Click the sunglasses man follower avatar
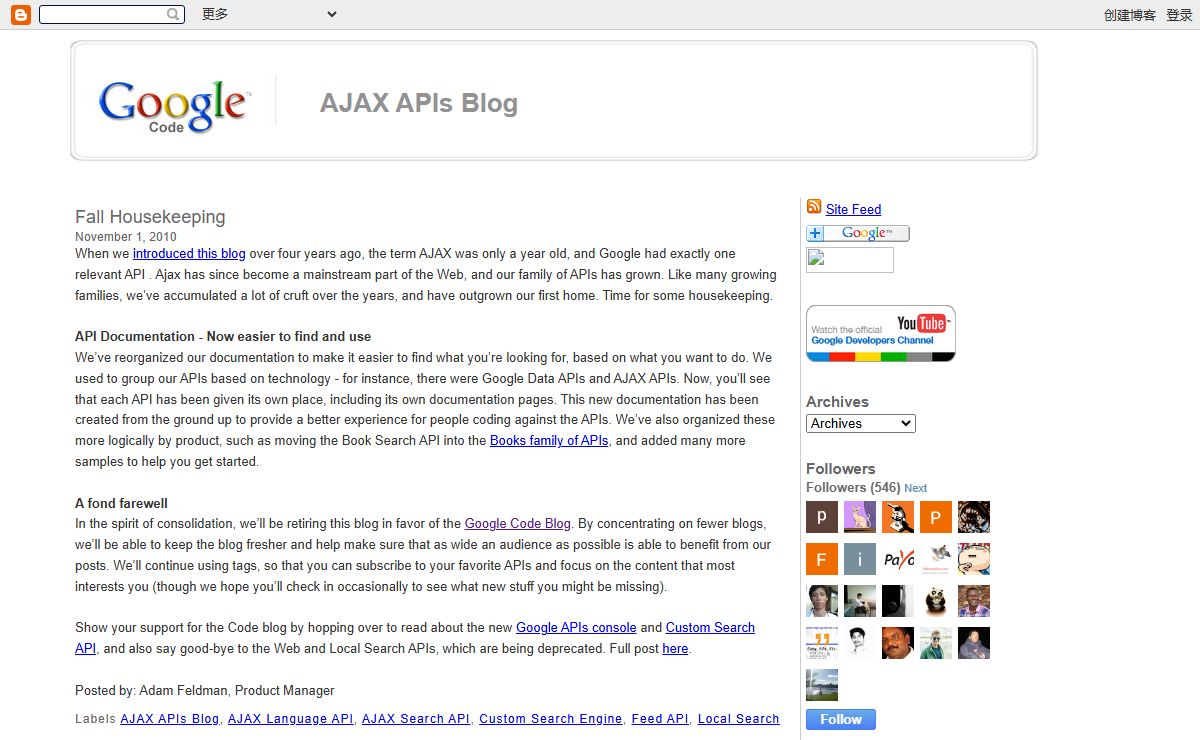1200x740 pixels. coord(936,643)
